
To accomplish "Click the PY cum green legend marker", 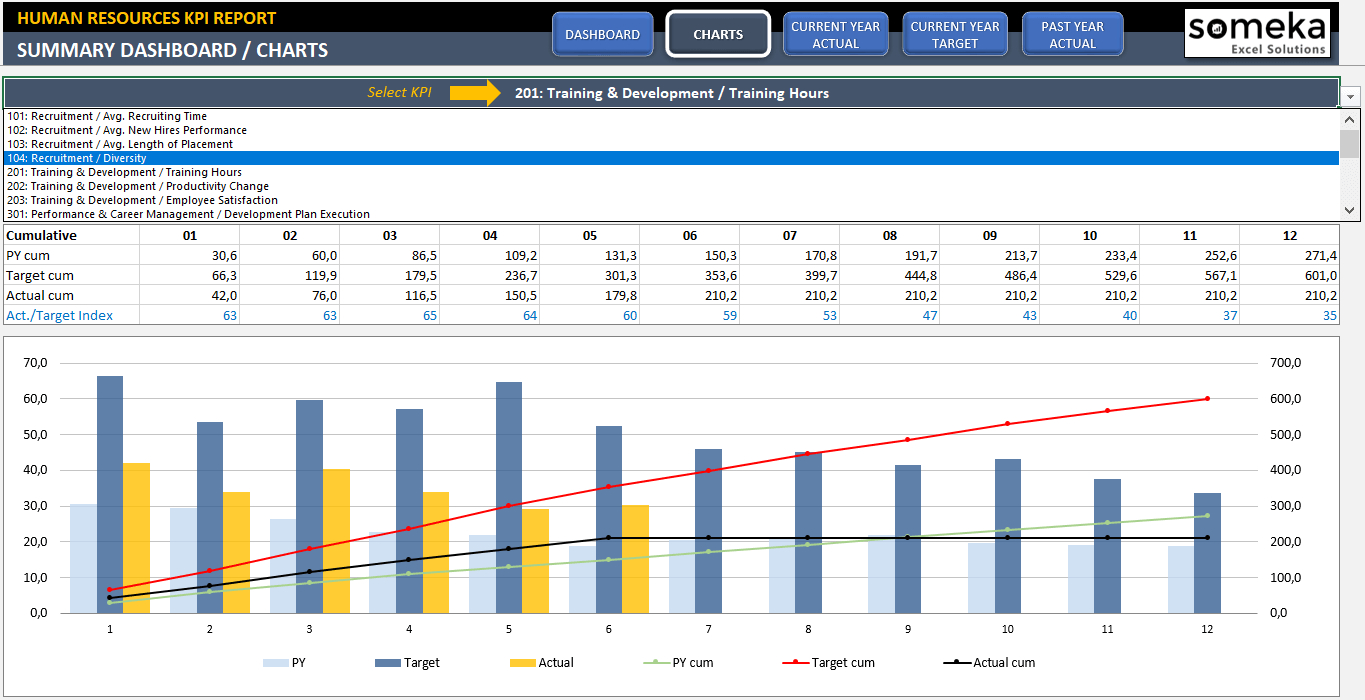I will pos(655,662).
